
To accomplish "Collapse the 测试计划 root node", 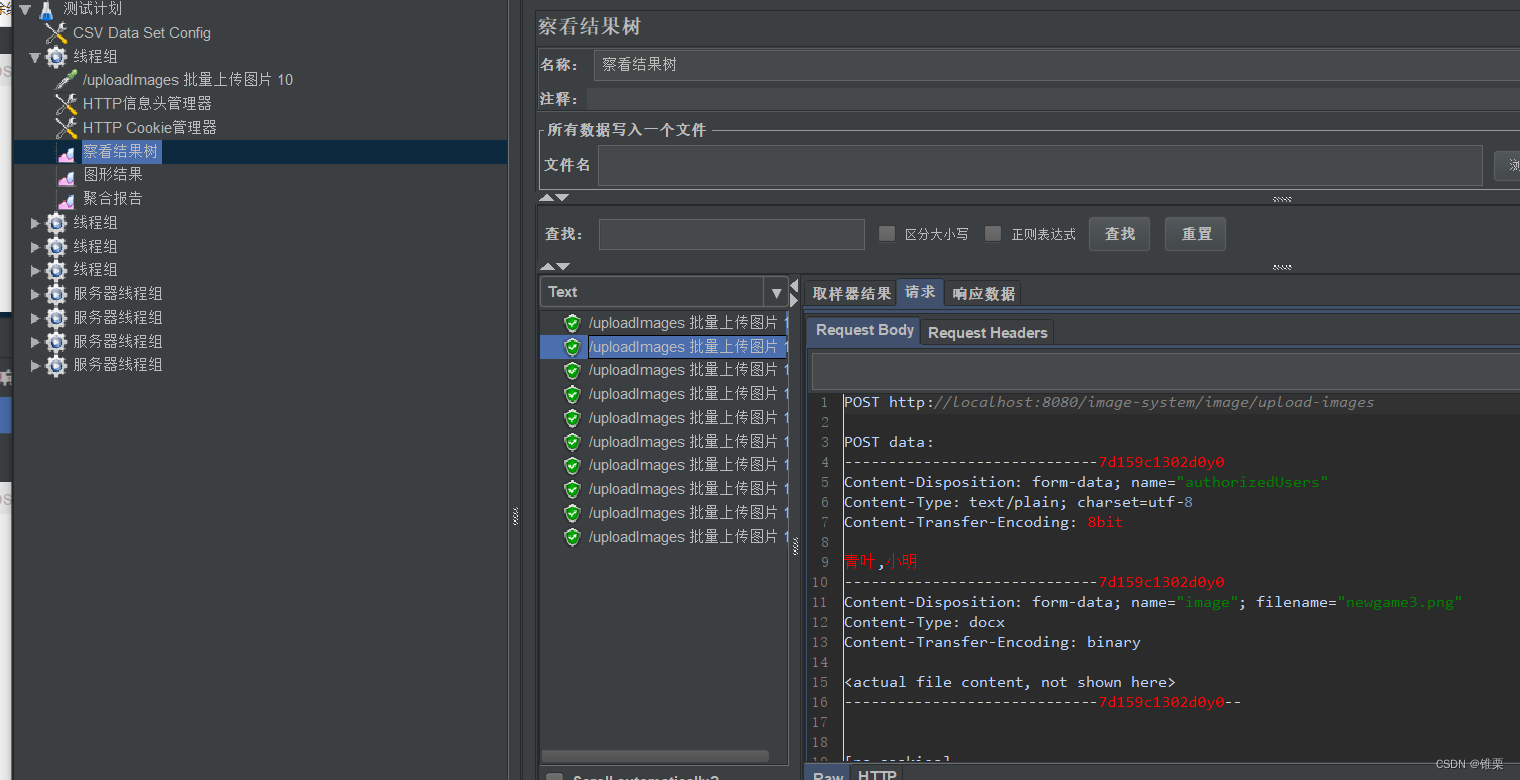I will coord(25,9).
